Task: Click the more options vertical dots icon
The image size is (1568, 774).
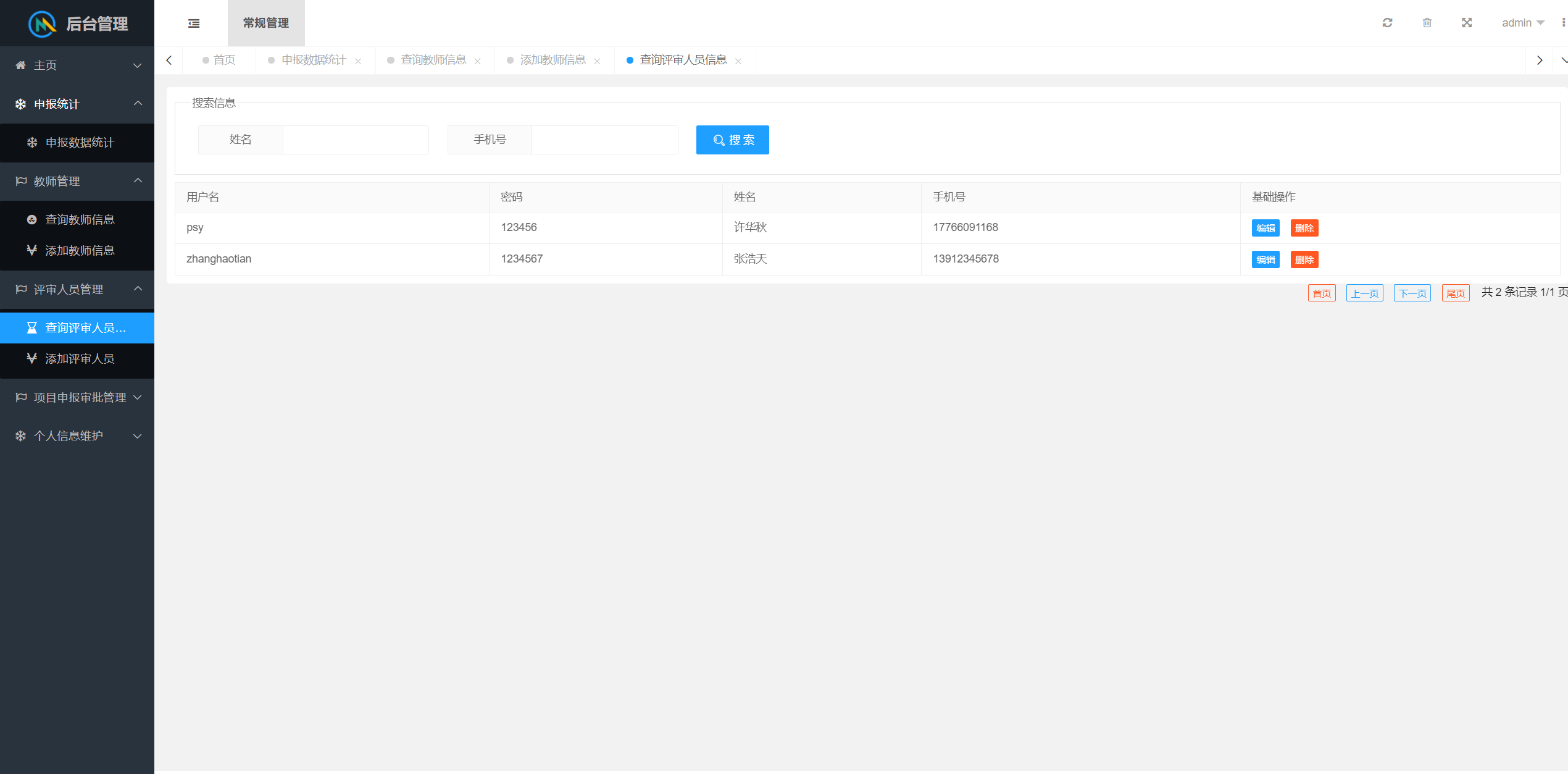Action: click(x=1563, y=23)
